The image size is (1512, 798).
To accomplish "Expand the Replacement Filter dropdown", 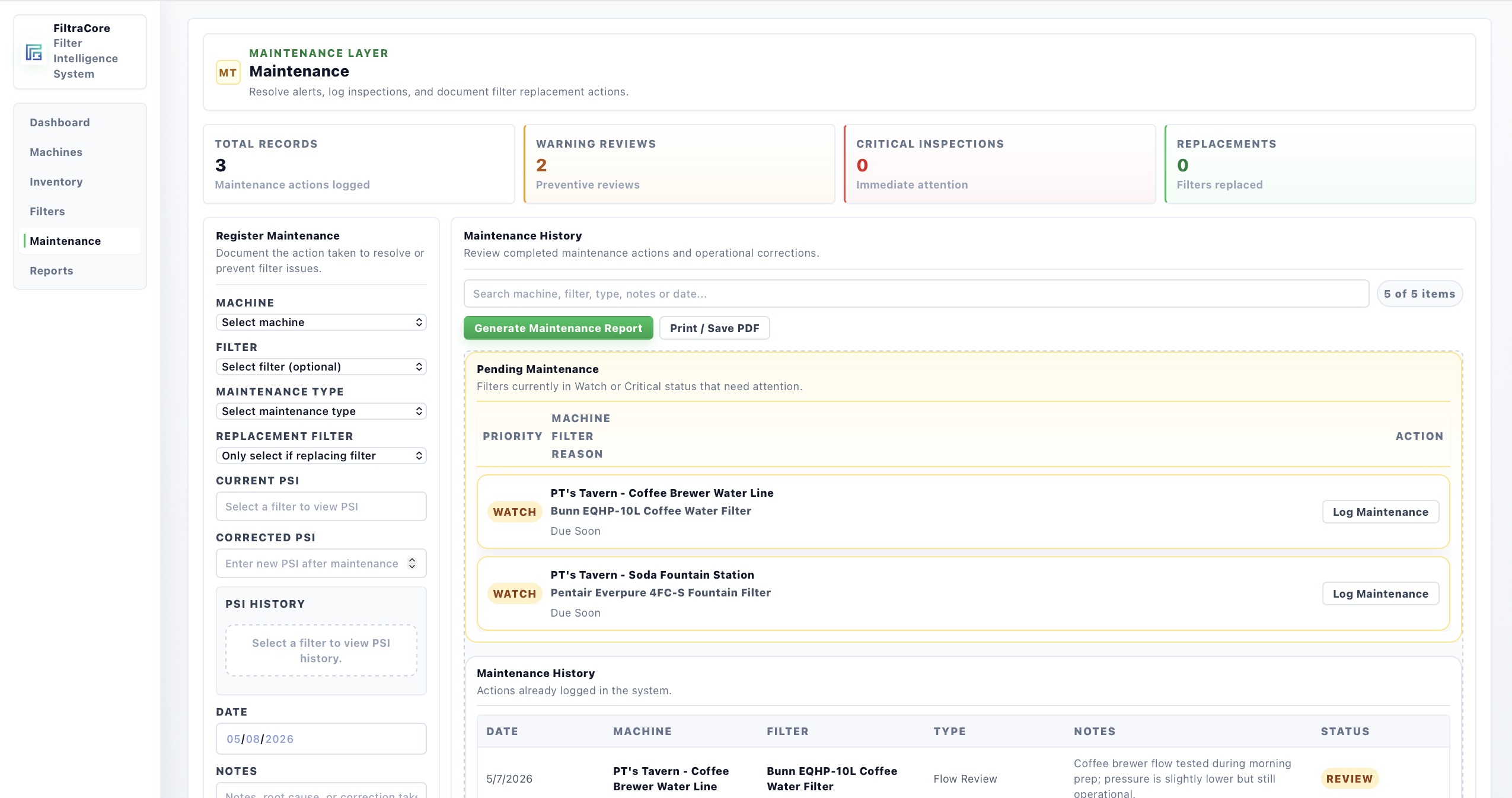I will coord(321,456).
